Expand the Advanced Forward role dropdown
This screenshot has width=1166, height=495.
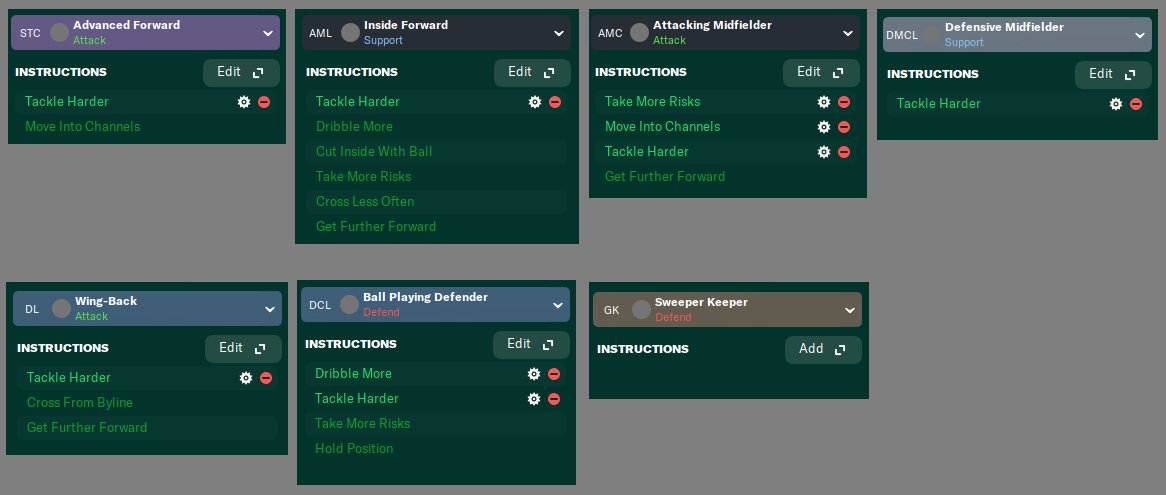[x=268, y=33]
